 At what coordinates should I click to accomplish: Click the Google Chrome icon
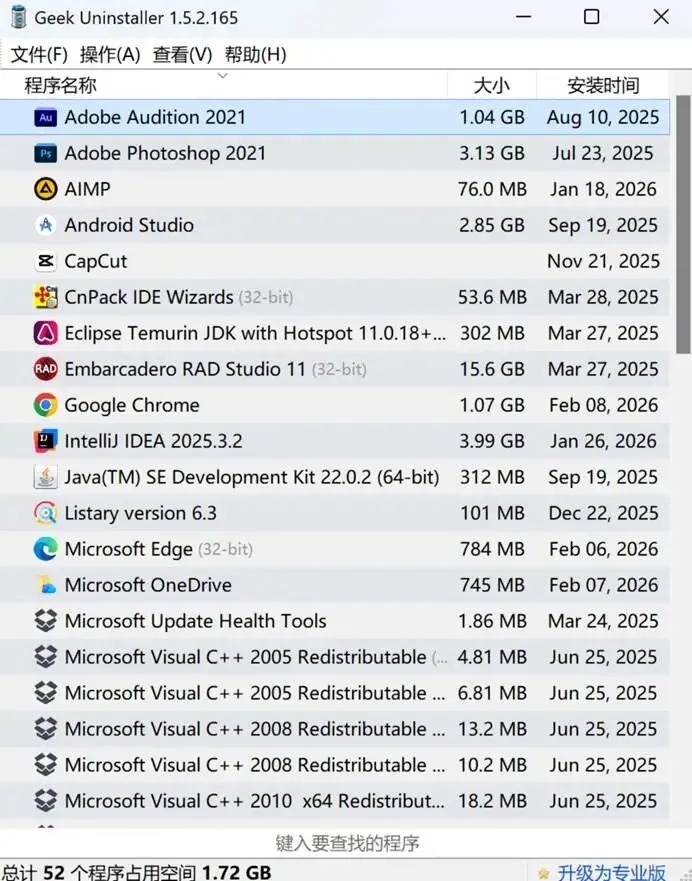pos(45,405)
